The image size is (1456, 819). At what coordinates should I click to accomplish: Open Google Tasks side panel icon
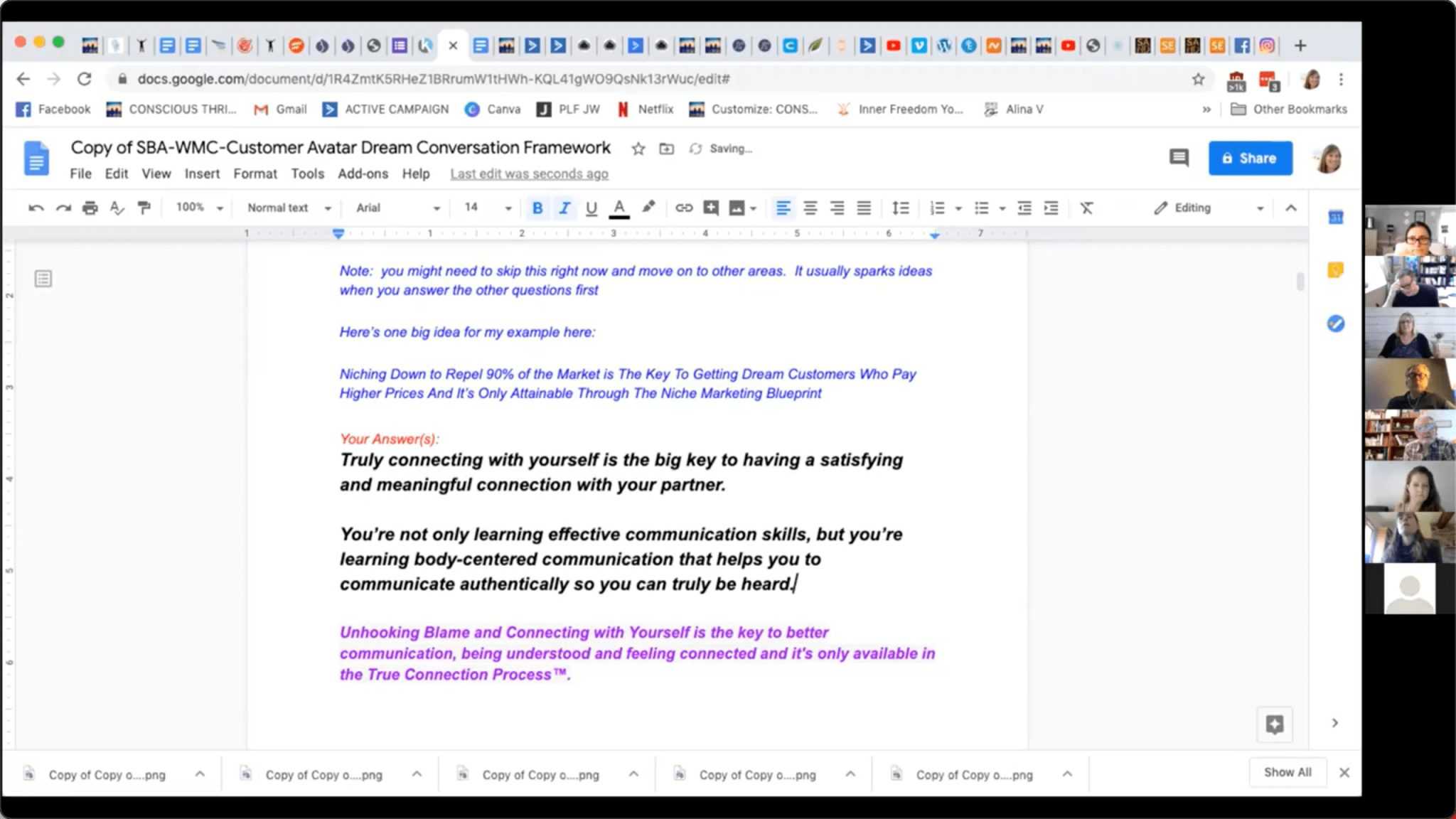[x=1336, y=323]
